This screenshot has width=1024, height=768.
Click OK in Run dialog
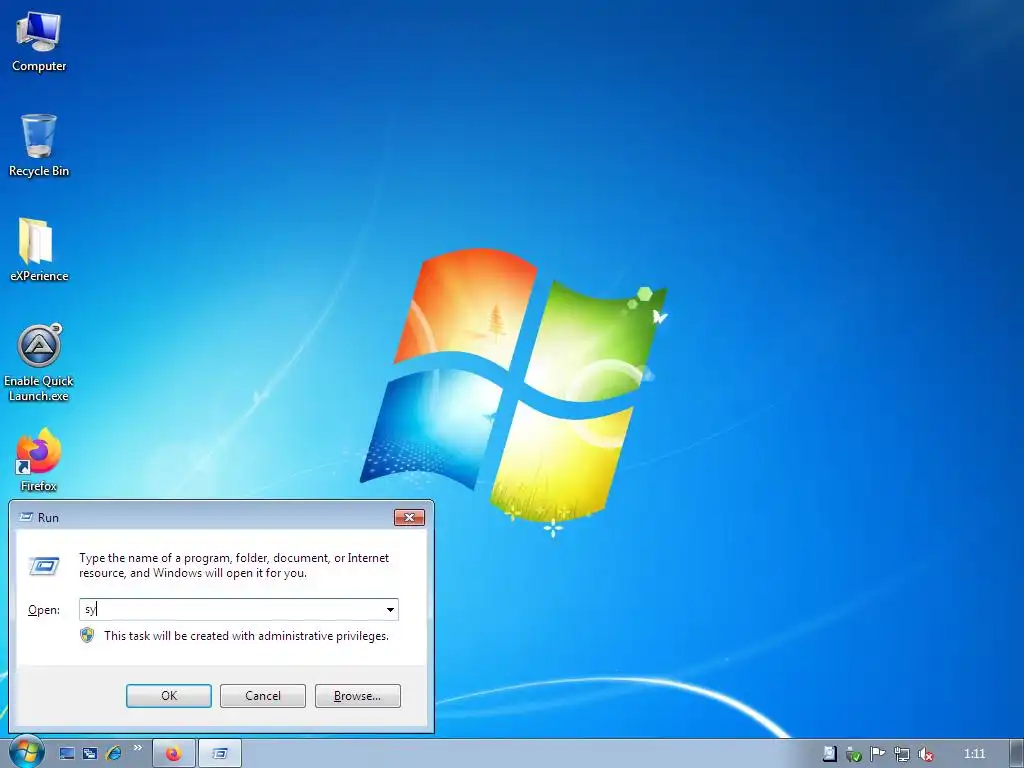pyautogui.click(x=169, y=696)
